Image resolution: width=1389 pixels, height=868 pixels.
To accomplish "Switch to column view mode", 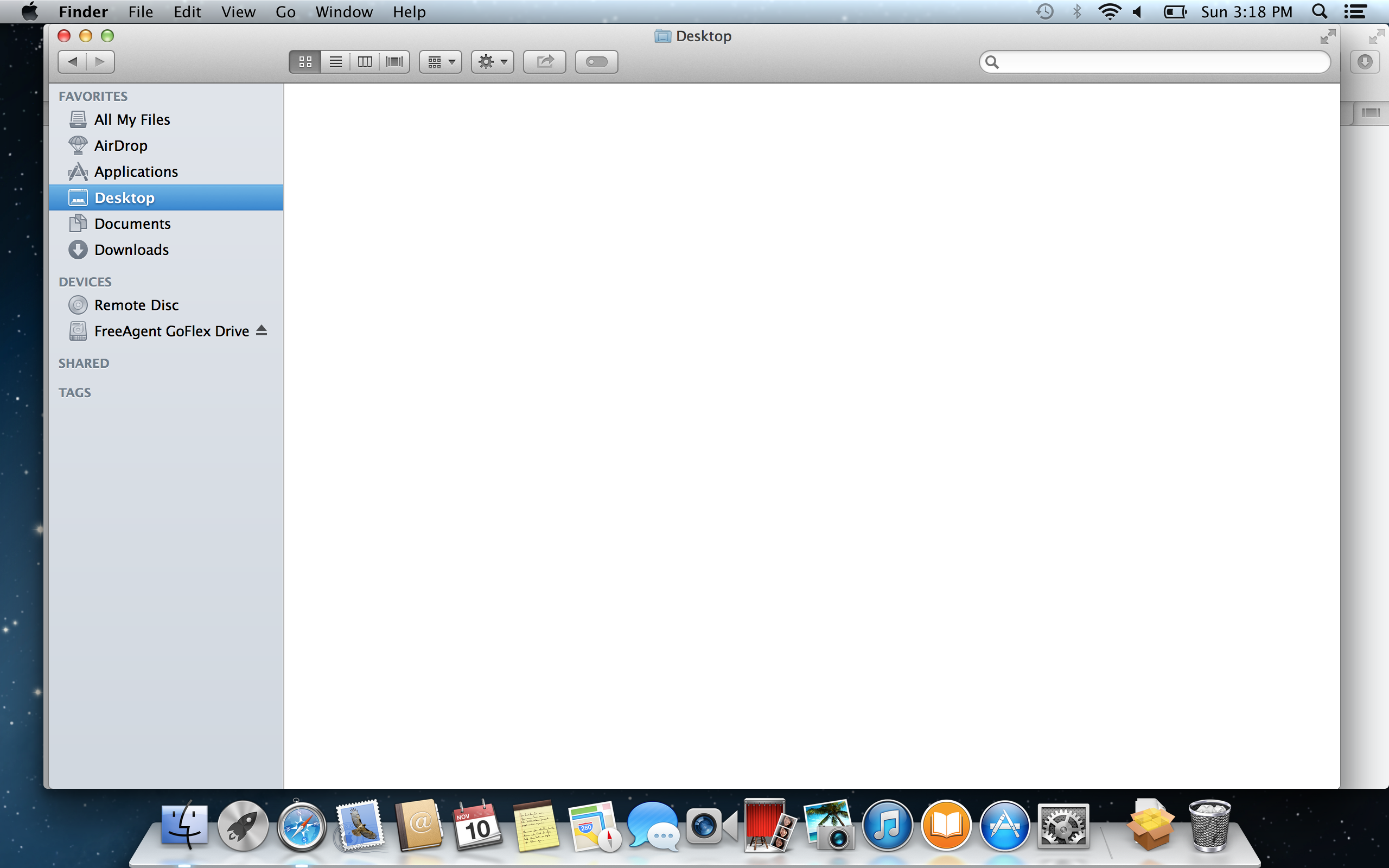I will [x=365, y=61].
